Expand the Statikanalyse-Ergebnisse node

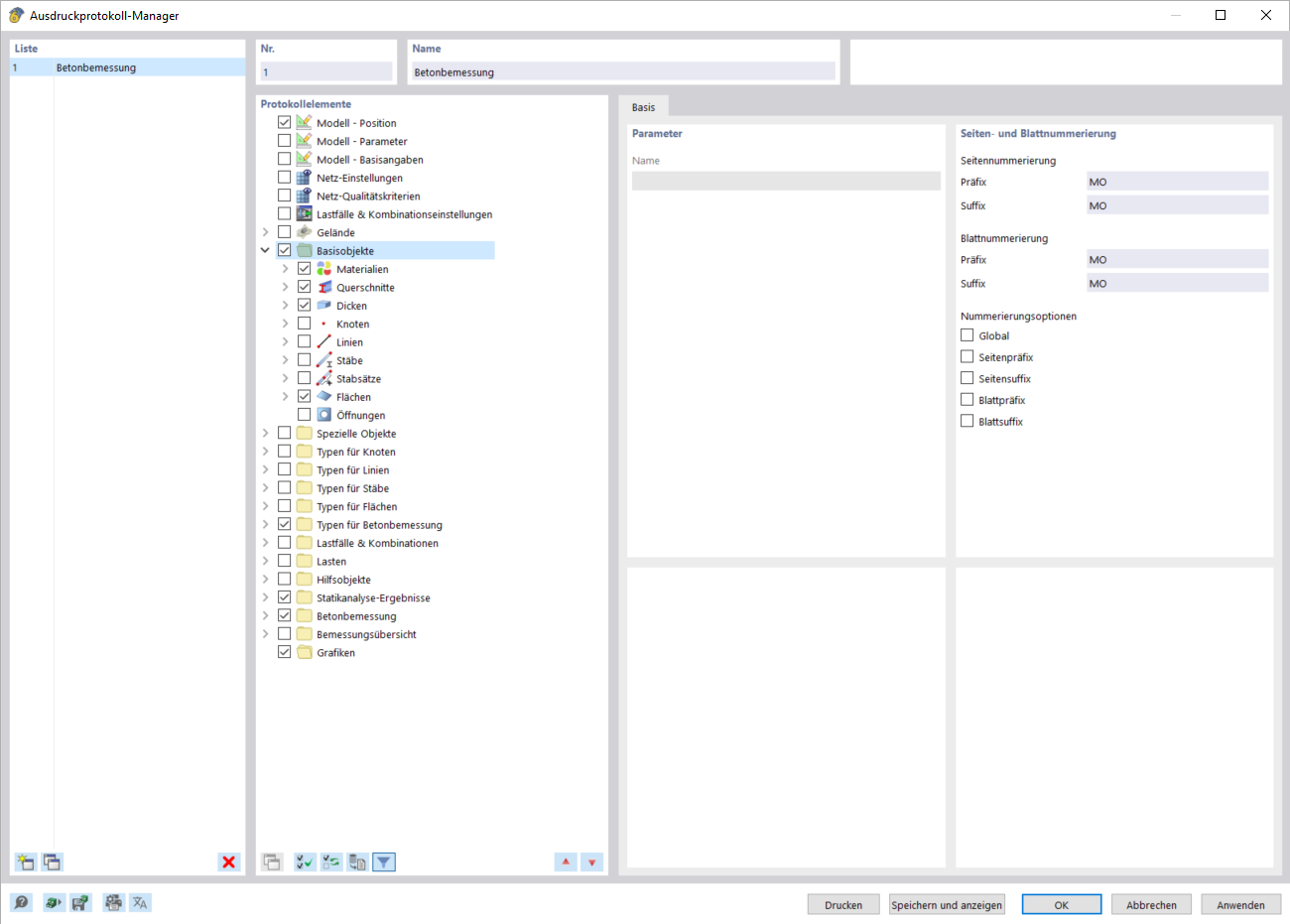tap(266, 597)
